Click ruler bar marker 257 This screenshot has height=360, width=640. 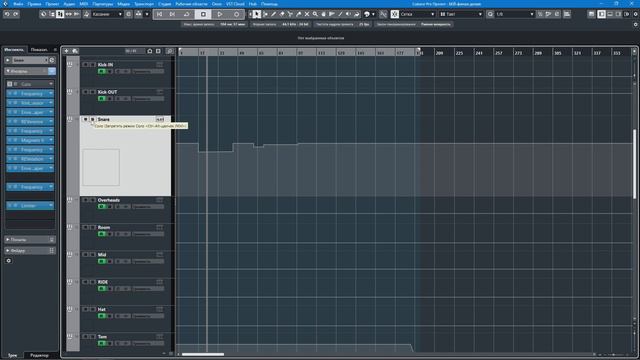pyautogui.click(x=499, y=53)
